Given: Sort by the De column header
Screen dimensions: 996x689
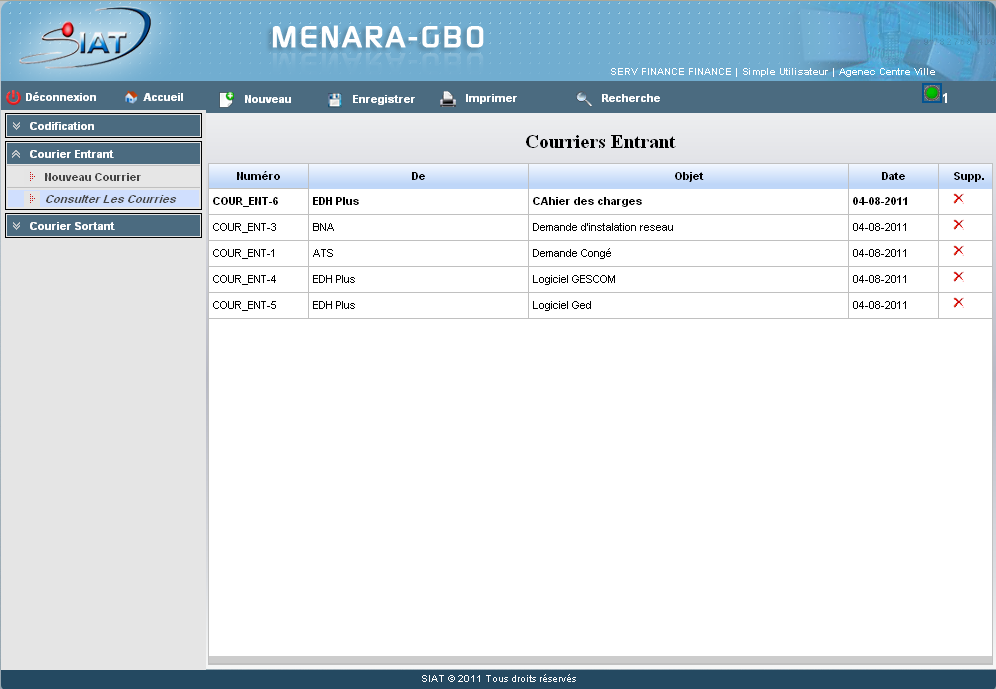Looking at the screenshot, I should point(418,176).
